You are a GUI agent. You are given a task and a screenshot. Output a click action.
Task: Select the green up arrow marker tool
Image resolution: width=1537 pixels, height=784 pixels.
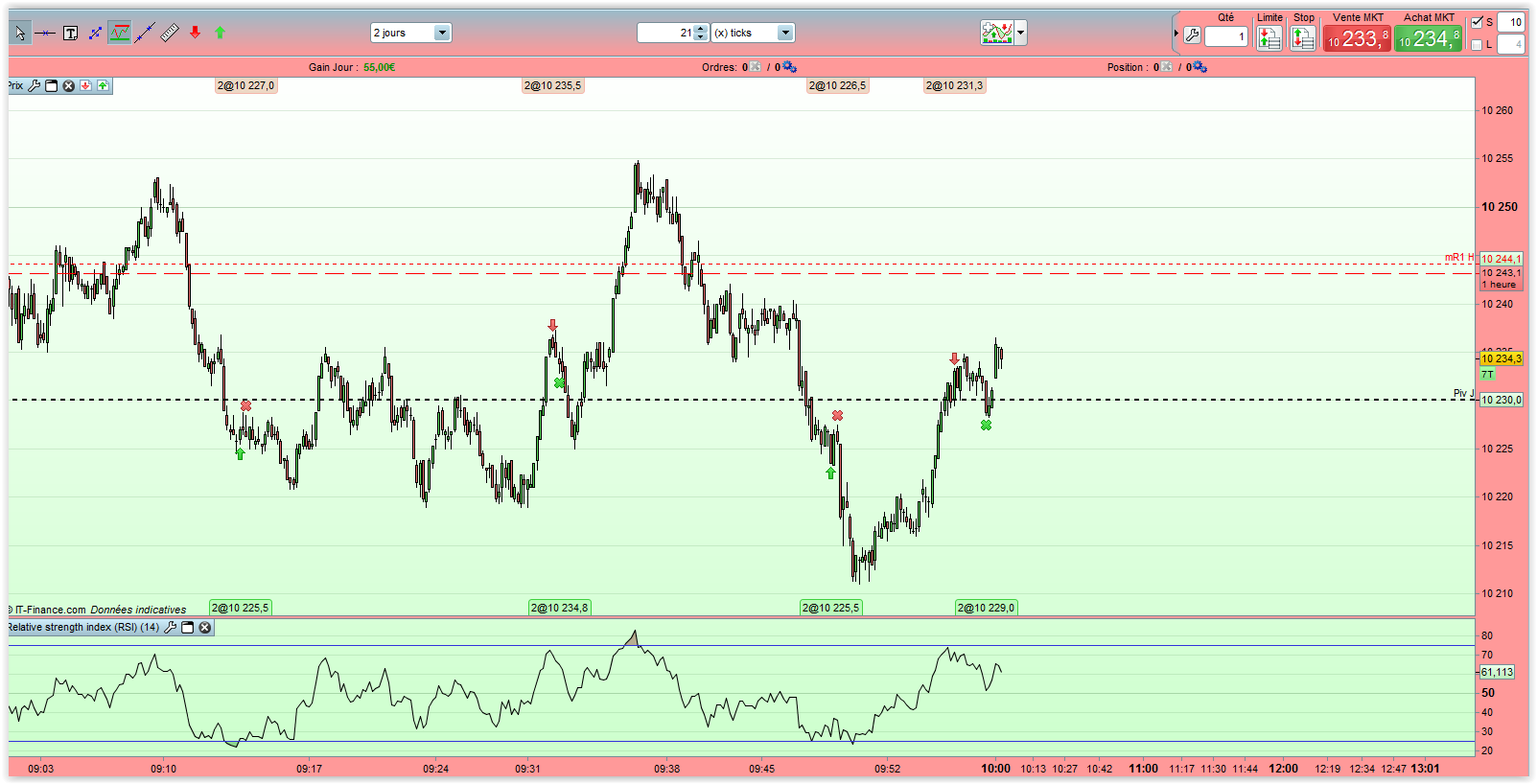(x=221, y=33)
